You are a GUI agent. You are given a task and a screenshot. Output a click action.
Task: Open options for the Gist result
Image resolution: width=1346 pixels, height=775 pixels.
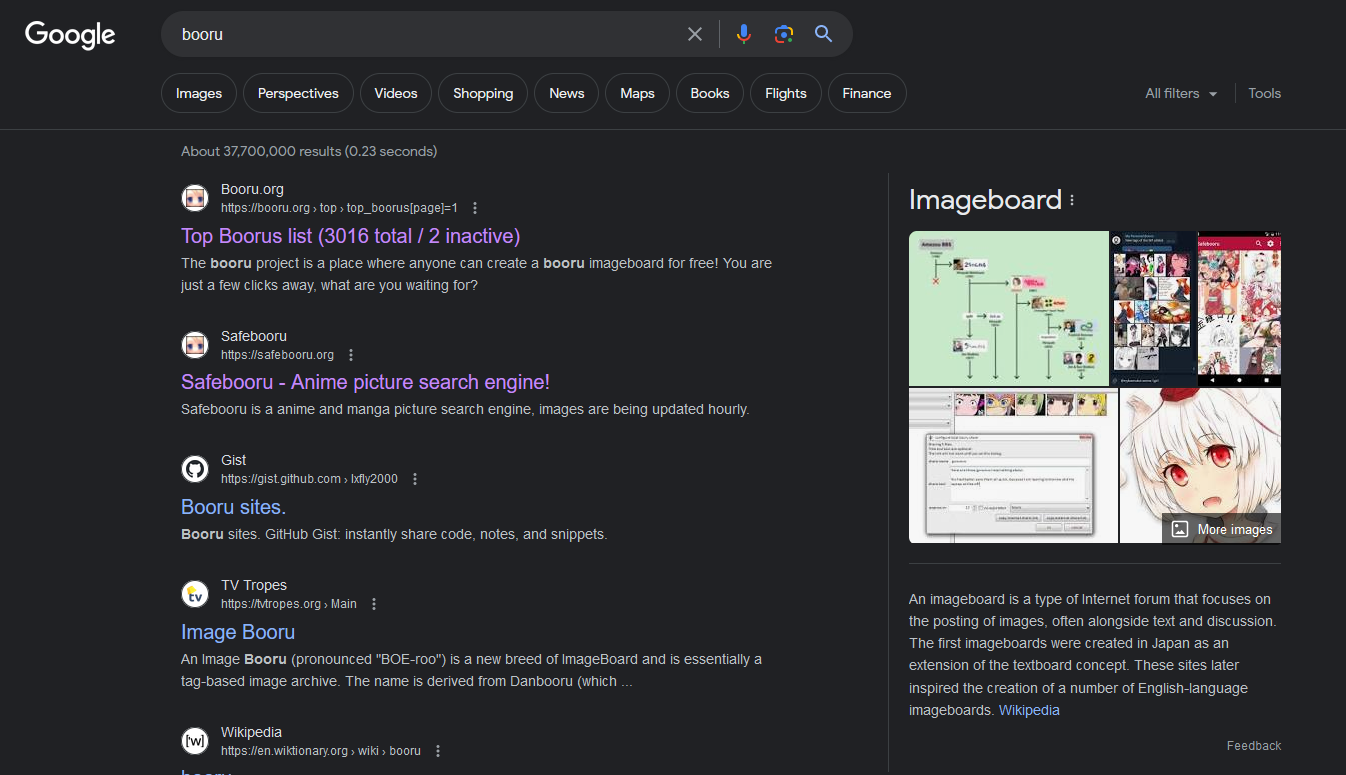click(x=415, y=479)
